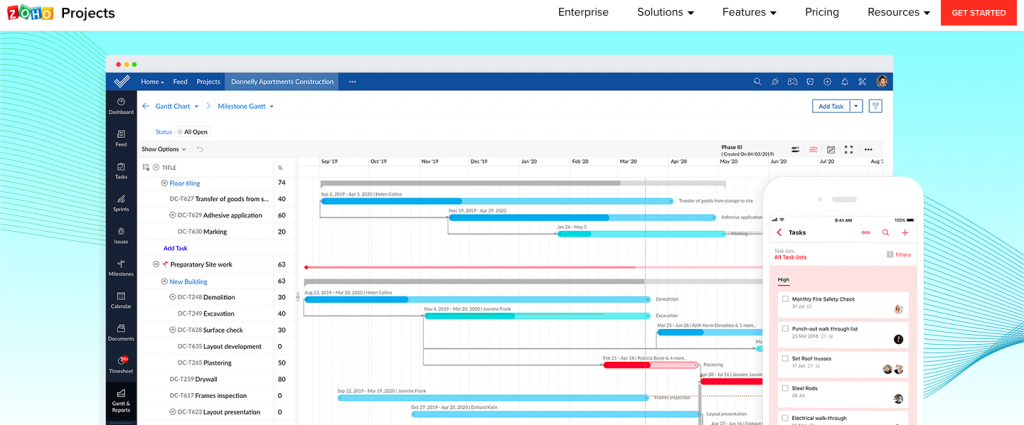
Task: Click the filter funnel icon
Action: pos(876,106)
